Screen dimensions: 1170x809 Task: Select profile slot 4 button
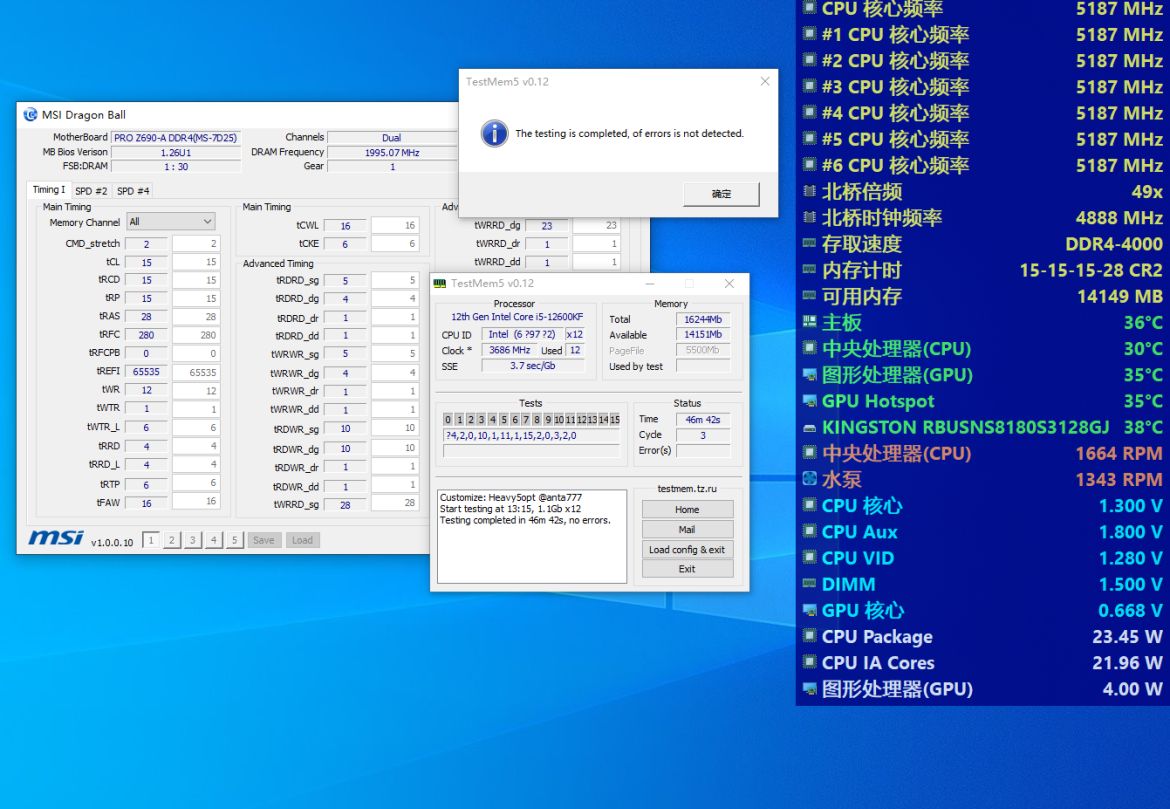pos(213,540)
